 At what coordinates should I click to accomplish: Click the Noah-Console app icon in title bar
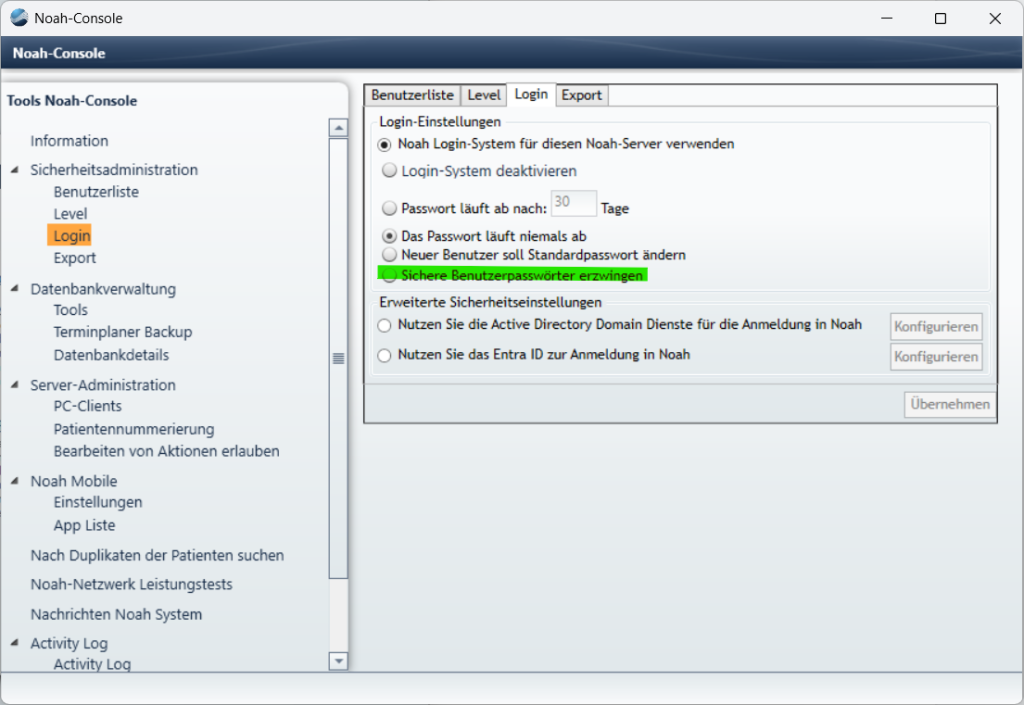pos(19,18)
